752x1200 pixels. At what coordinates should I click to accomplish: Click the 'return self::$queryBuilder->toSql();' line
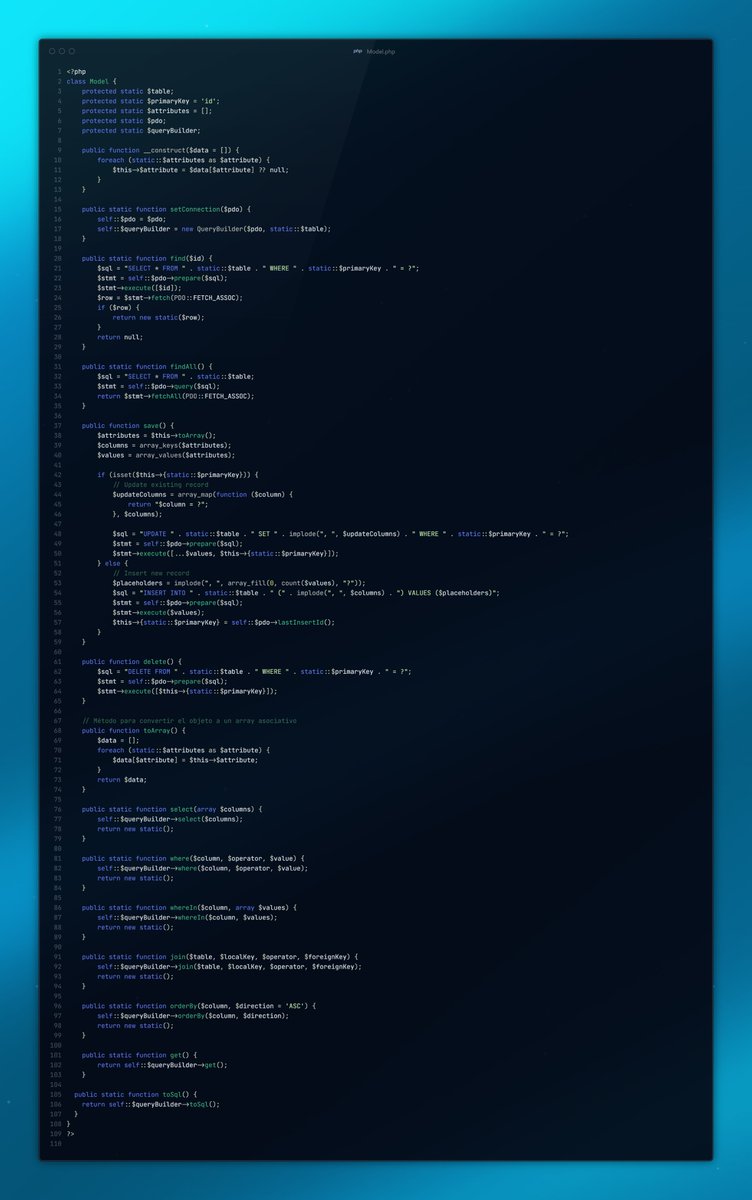151,1104
